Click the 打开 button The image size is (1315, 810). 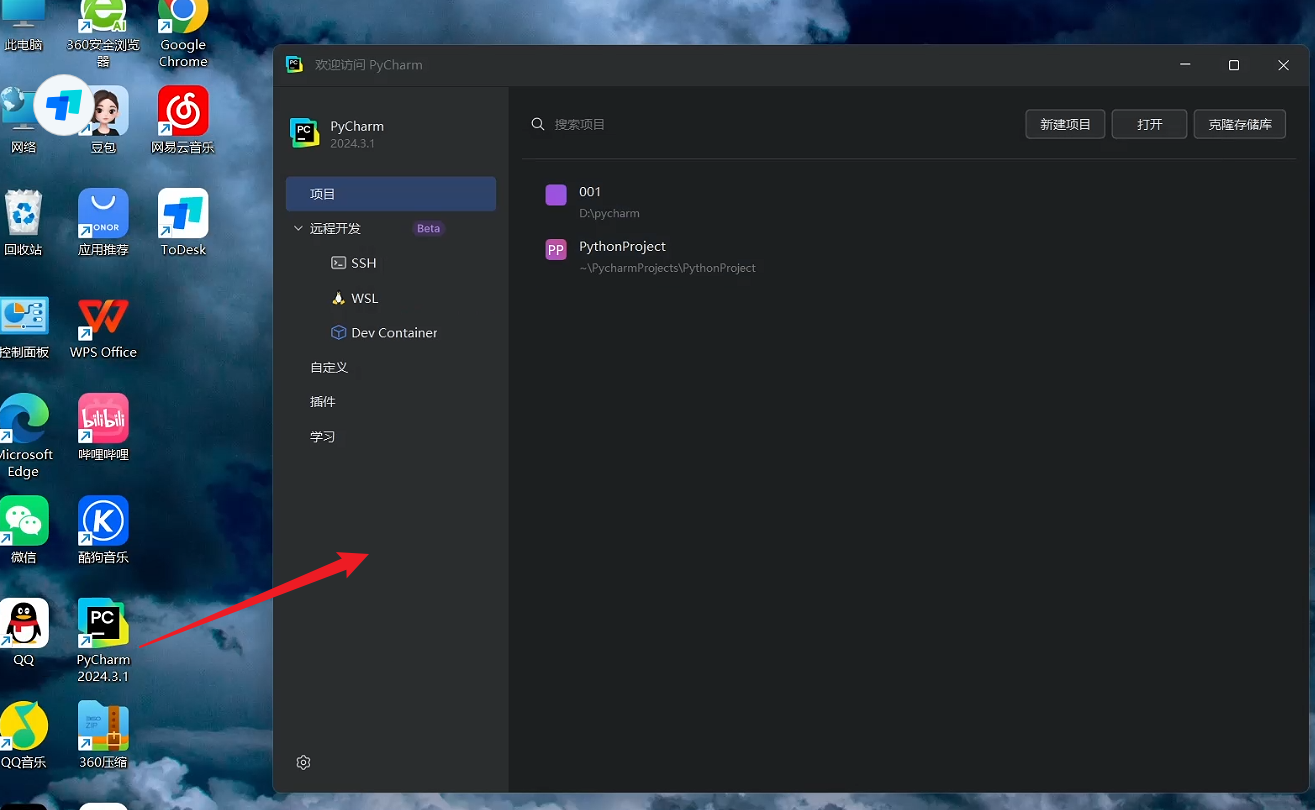click(1150, 124)
